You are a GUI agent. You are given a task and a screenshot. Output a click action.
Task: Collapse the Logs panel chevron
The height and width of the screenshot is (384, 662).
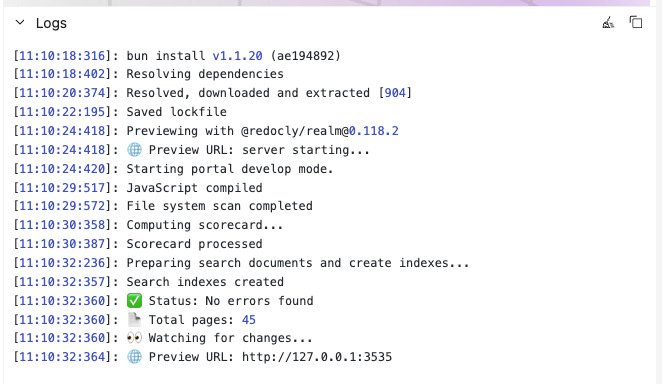tap(20, 22)
